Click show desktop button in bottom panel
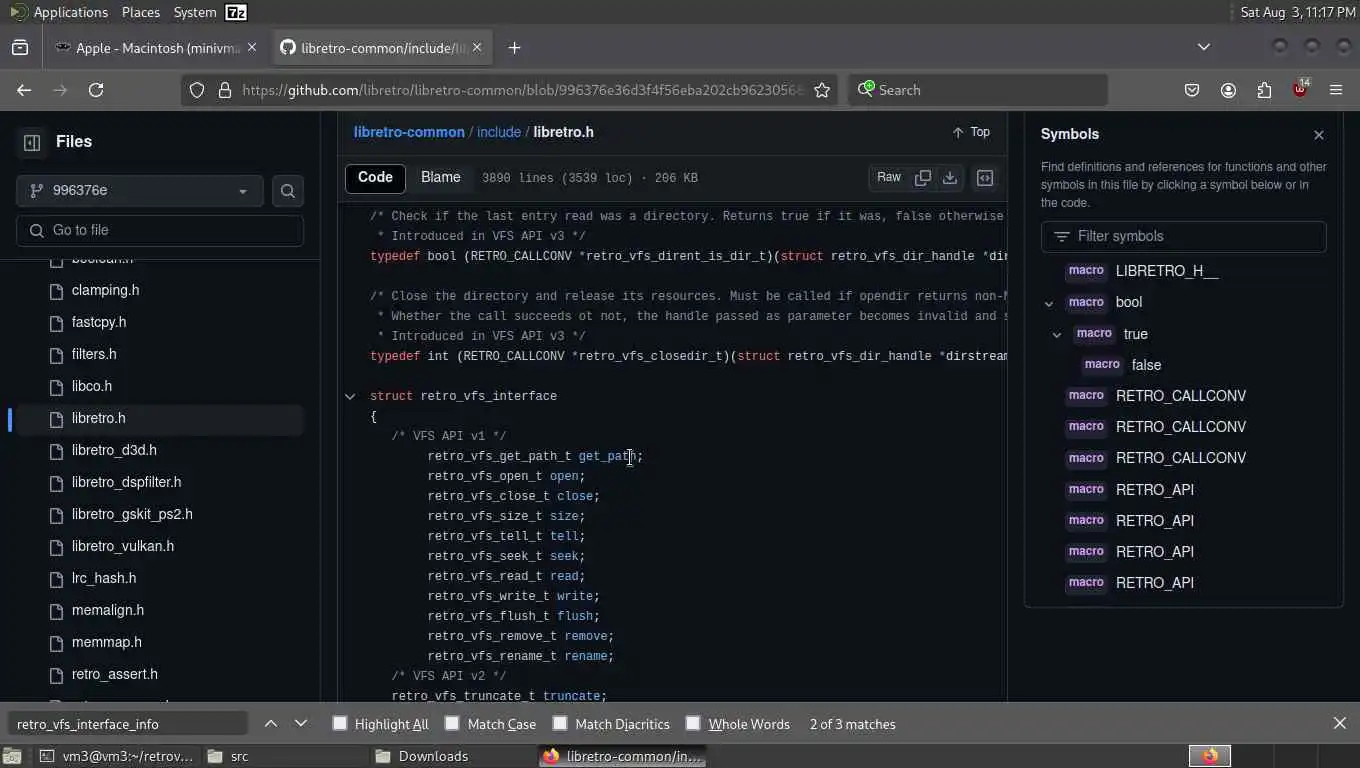The width and height of the screenshot is (1360, 768). 14,756
